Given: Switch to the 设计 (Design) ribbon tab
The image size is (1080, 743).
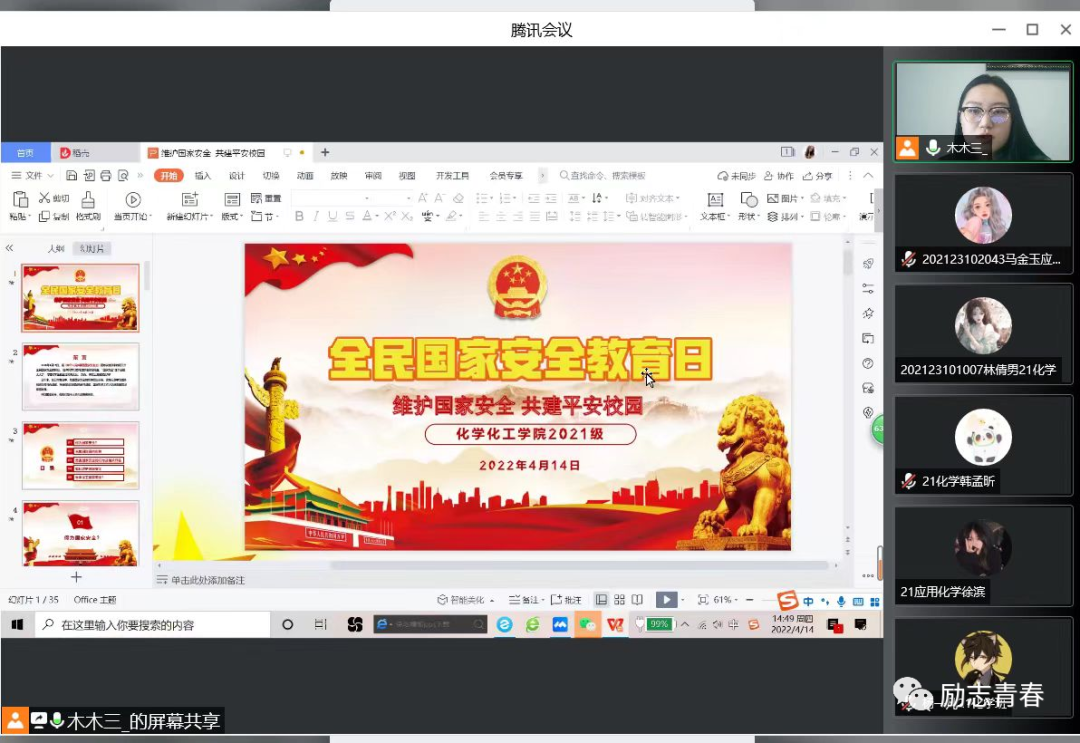Looking at the screenshot, I should coord(237,176).
